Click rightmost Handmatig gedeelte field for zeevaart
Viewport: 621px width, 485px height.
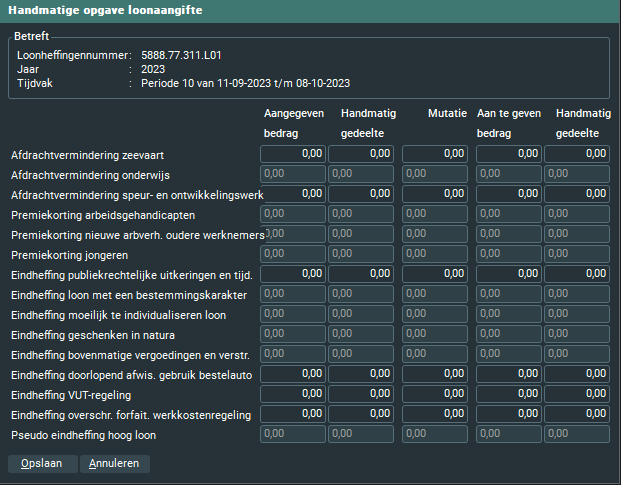pos(577,154)
